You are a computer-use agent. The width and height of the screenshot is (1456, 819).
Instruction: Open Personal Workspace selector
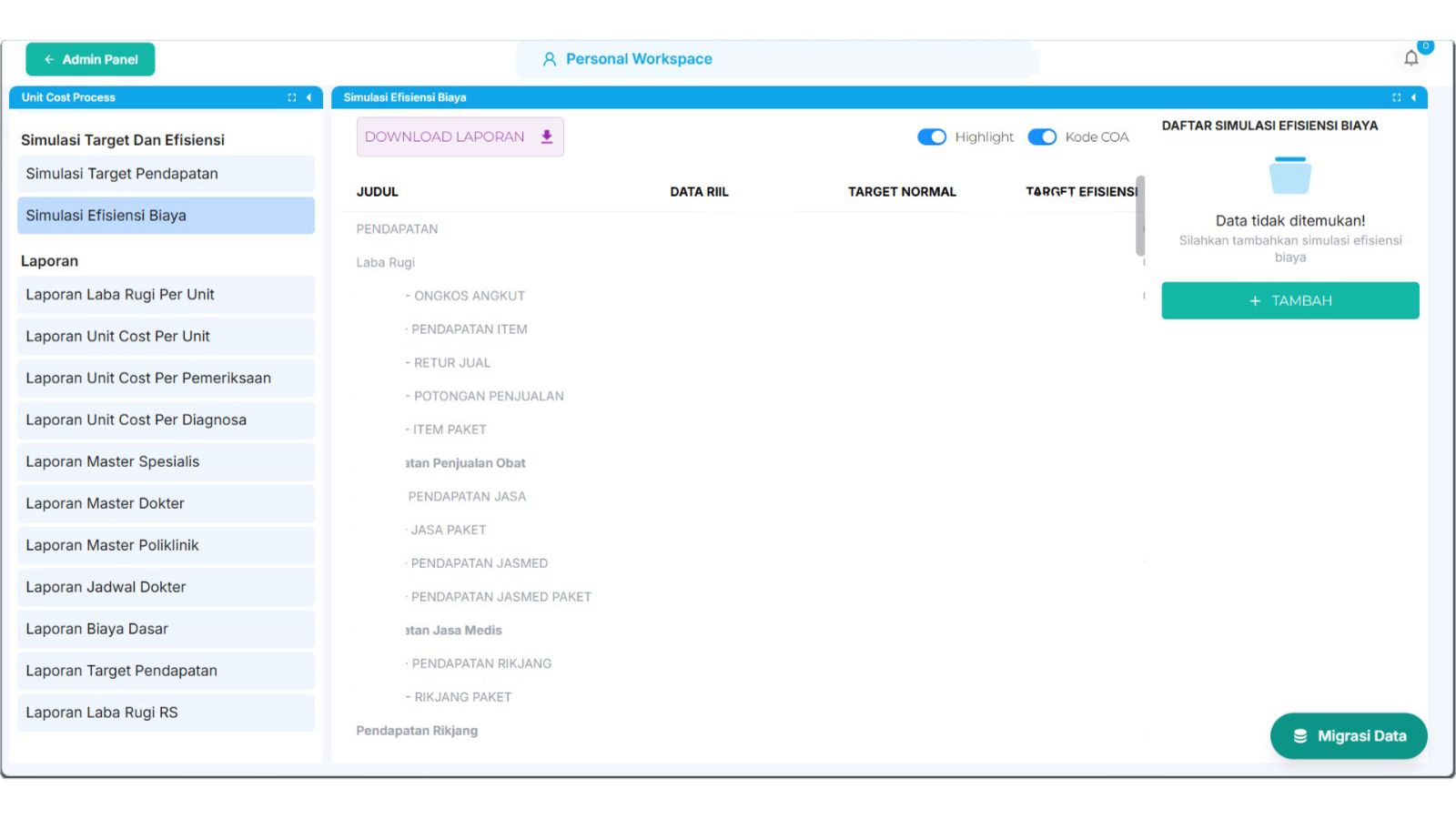tap(778, 59)
